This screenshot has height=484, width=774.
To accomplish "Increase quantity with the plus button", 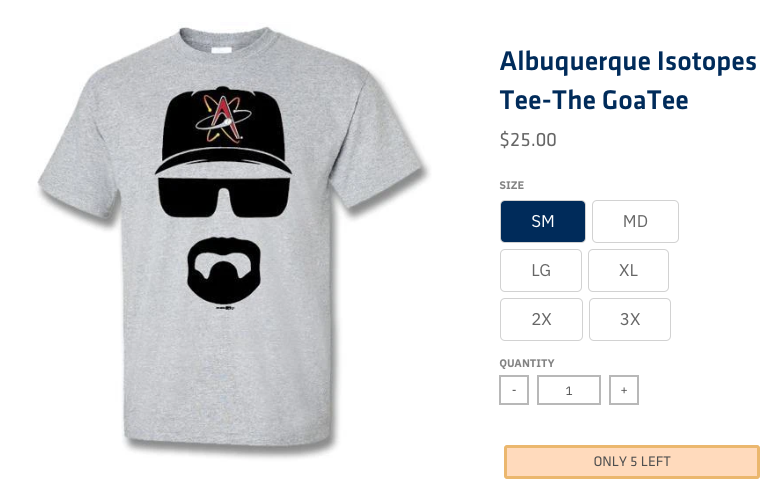I will [624, 390].
